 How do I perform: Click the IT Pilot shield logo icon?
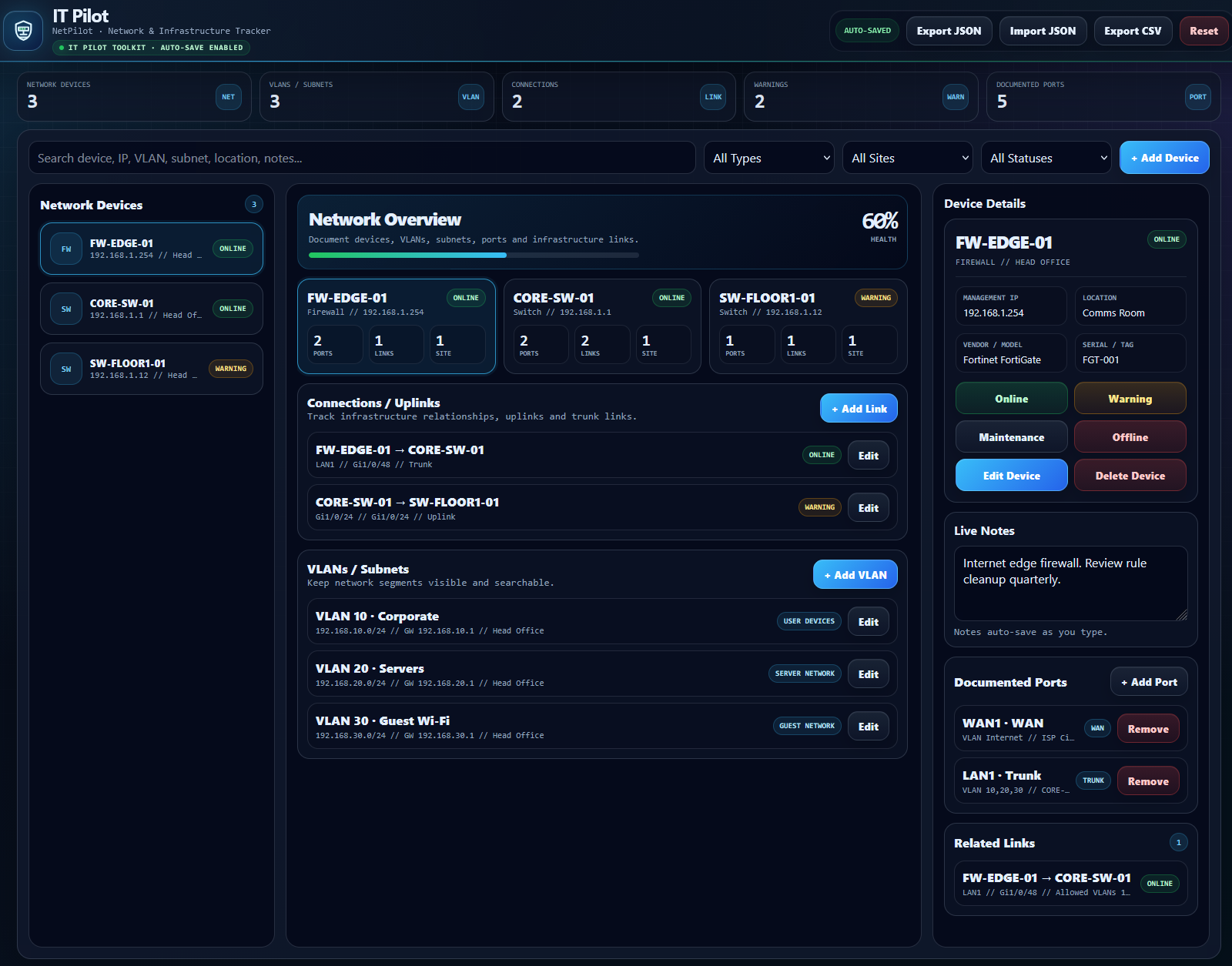click(23, 31)
